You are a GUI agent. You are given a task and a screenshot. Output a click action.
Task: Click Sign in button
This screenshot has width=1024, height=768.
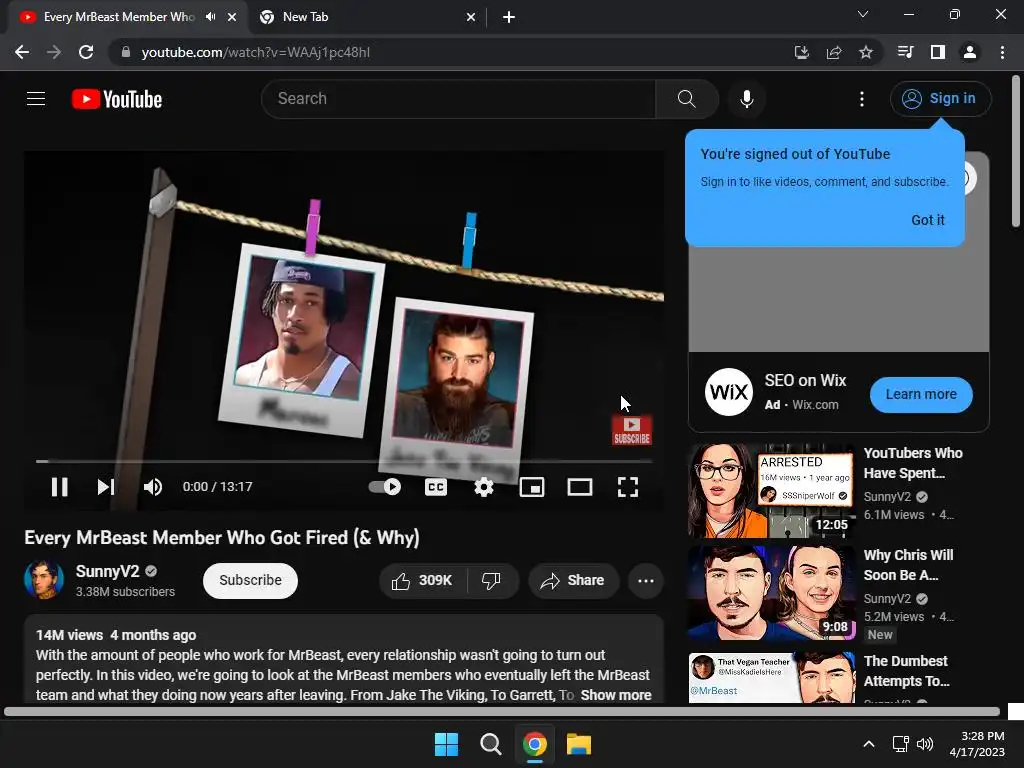pyautogui.click(x=940, y=99)
